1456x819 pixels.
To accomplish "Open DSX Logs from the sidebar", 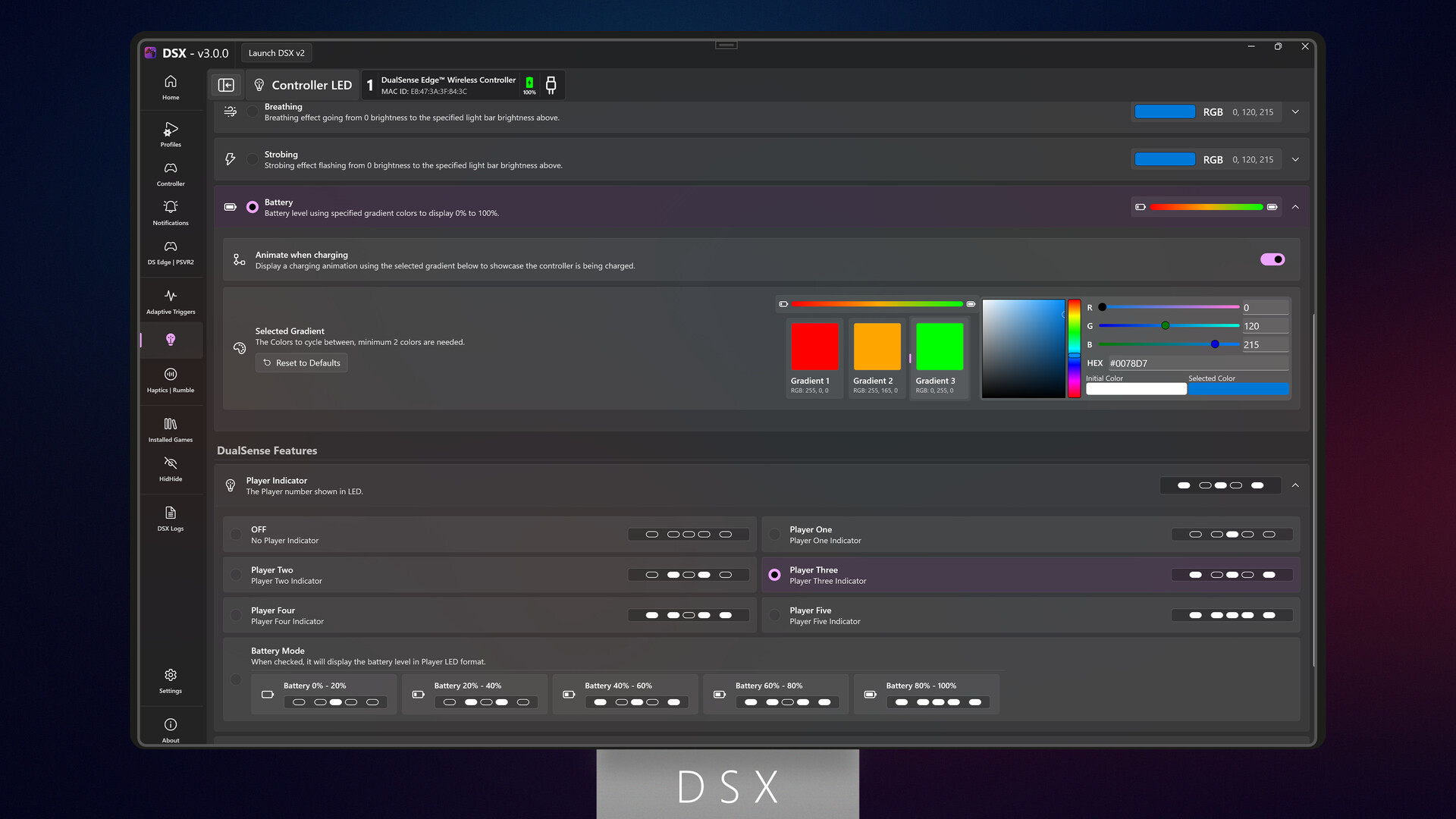I will coord(170,517).
